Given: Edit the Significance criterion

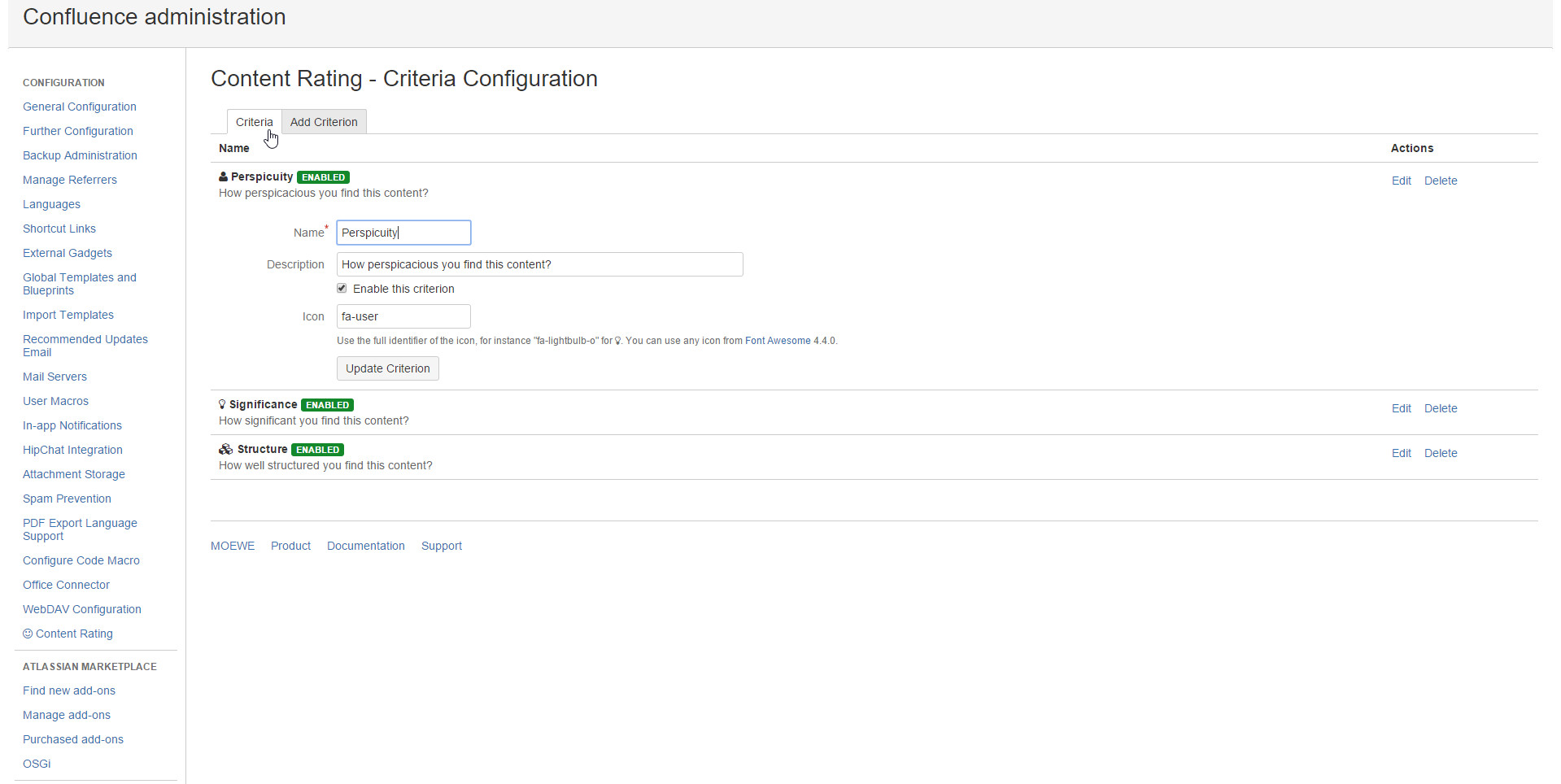Looking at the screenshot, I should pos(1401,408).
